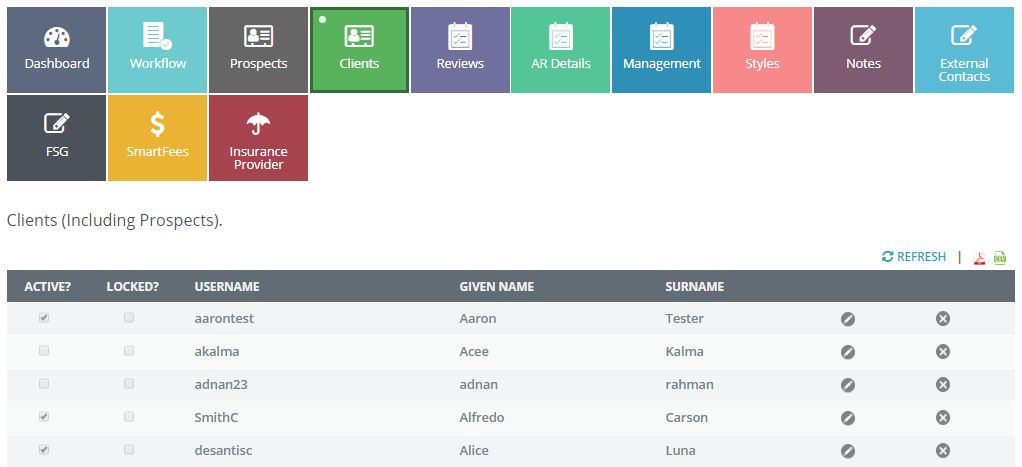Uncheck the Active checkbox for SmithC
Viewport: 1022px width, 467px height.
(x=44, y=417)
